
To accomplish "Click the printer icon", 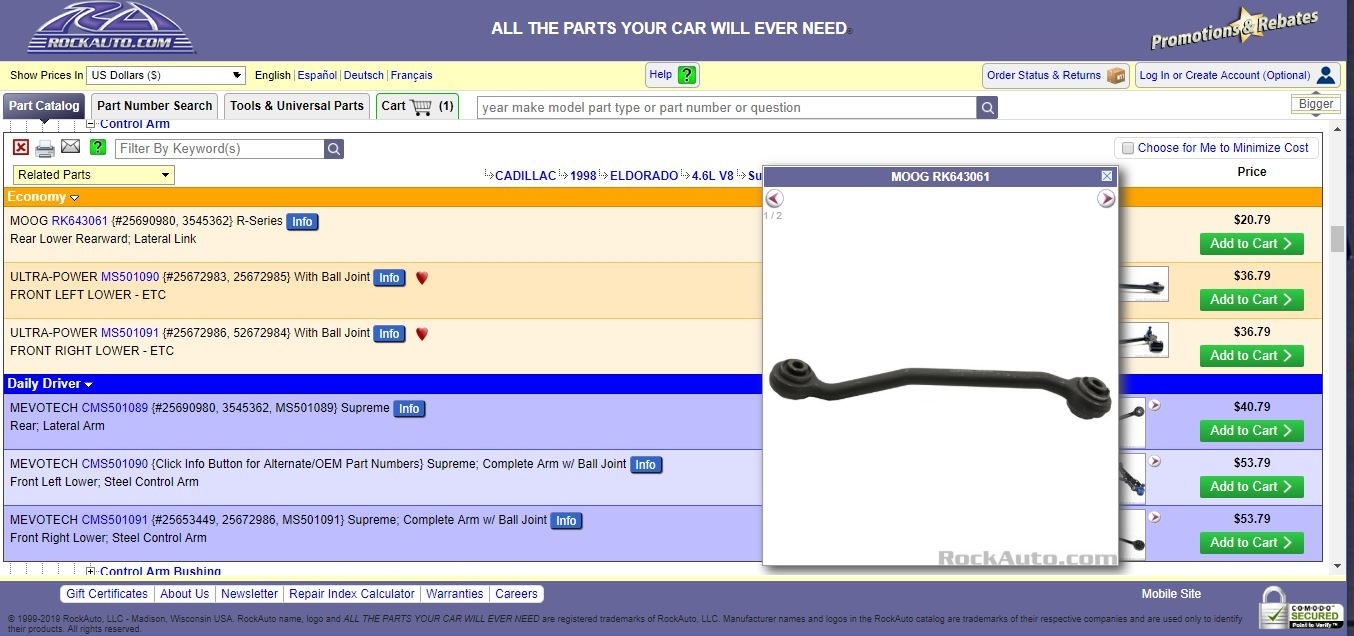I will [45, 149].
